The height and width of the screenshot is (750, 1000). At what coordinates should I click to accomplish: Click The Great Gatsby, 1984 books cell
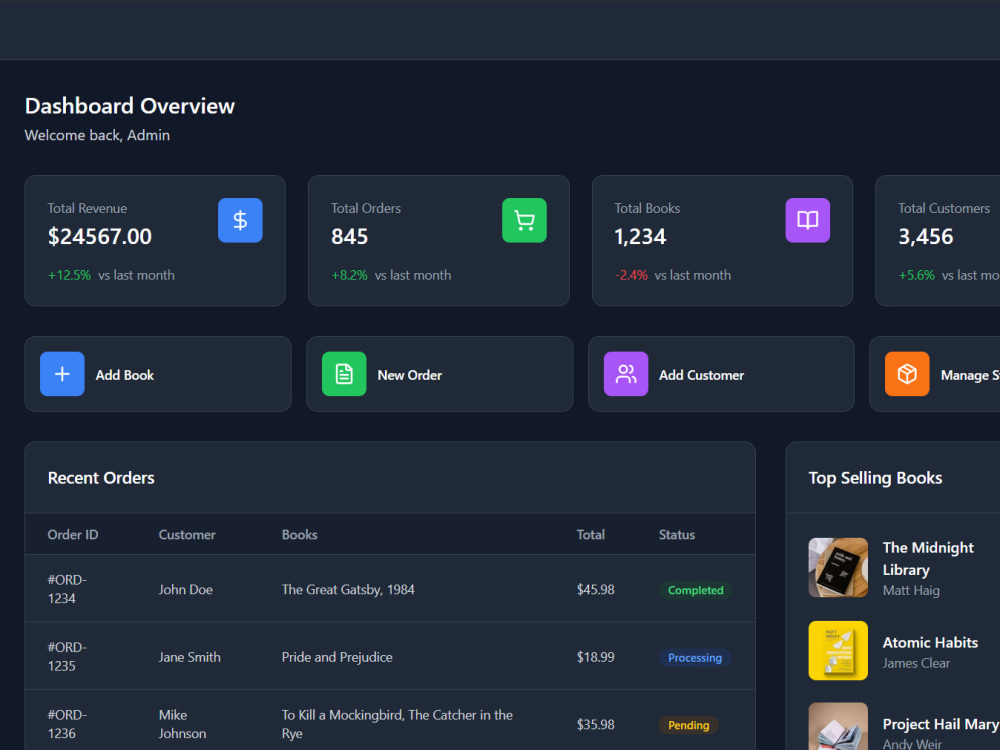[x=348, y=589]
